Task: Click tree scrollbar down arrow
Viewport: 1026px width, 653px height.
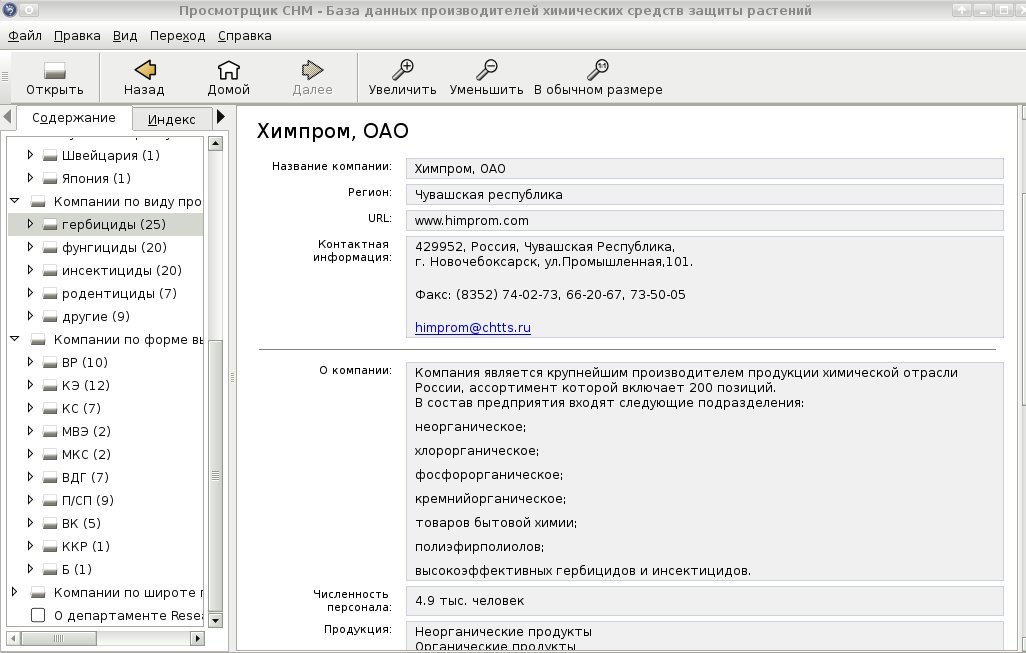Action: (x=215, y=620)
